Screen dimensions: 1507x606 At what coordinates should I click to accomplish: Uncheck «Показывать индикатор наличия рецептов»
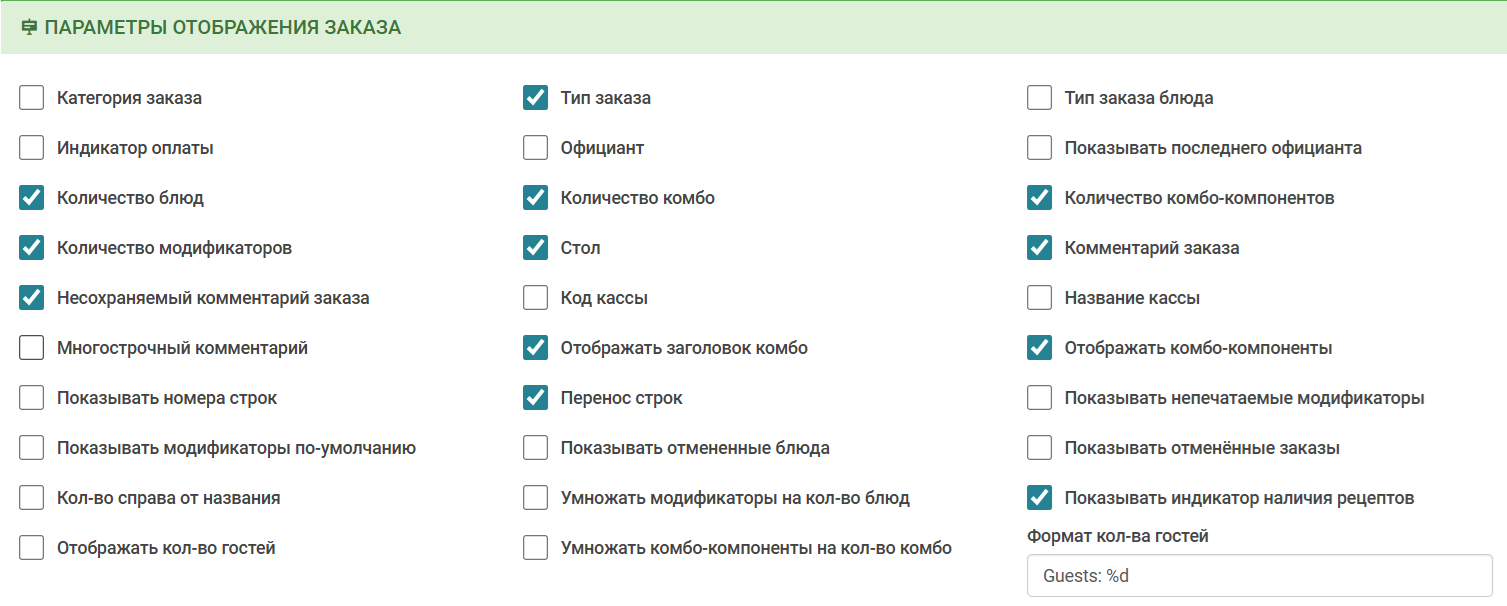point(1040,498)
